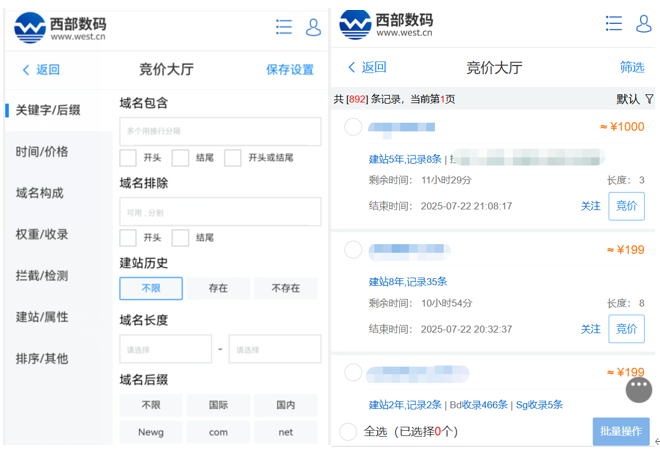
Task: Open the minimum 域名长度 dropdown
Action: pos(165,349)
